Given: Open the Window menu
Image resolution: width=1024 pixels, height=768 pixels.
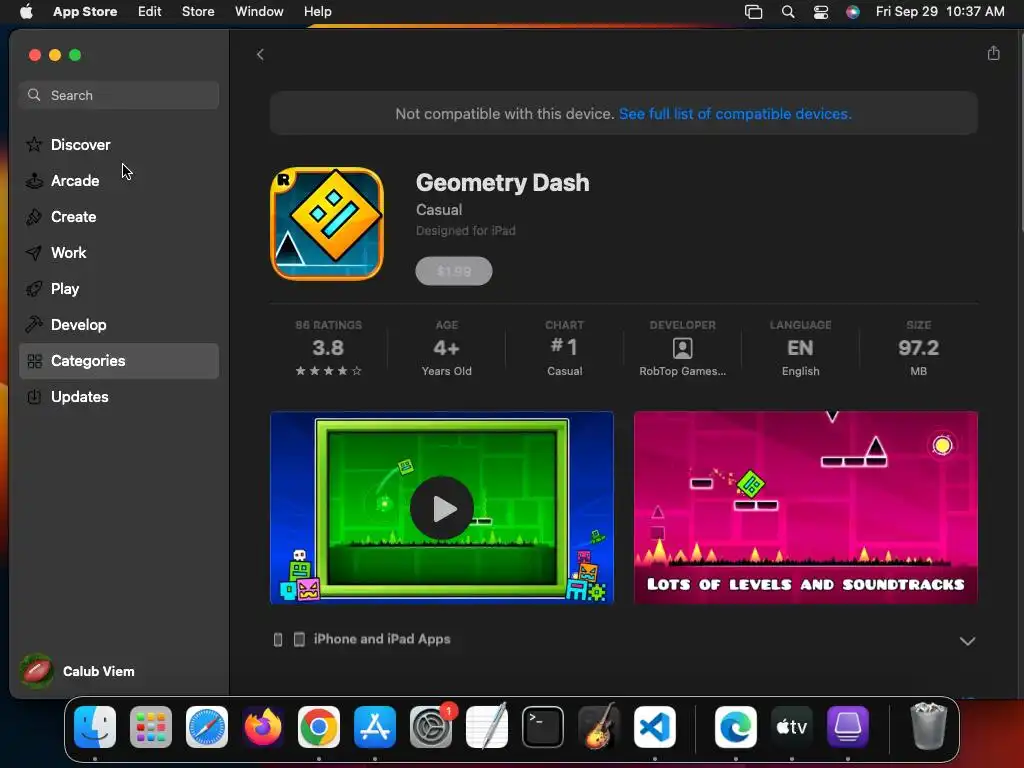Looking at the screenshot, I should (259, 12).
